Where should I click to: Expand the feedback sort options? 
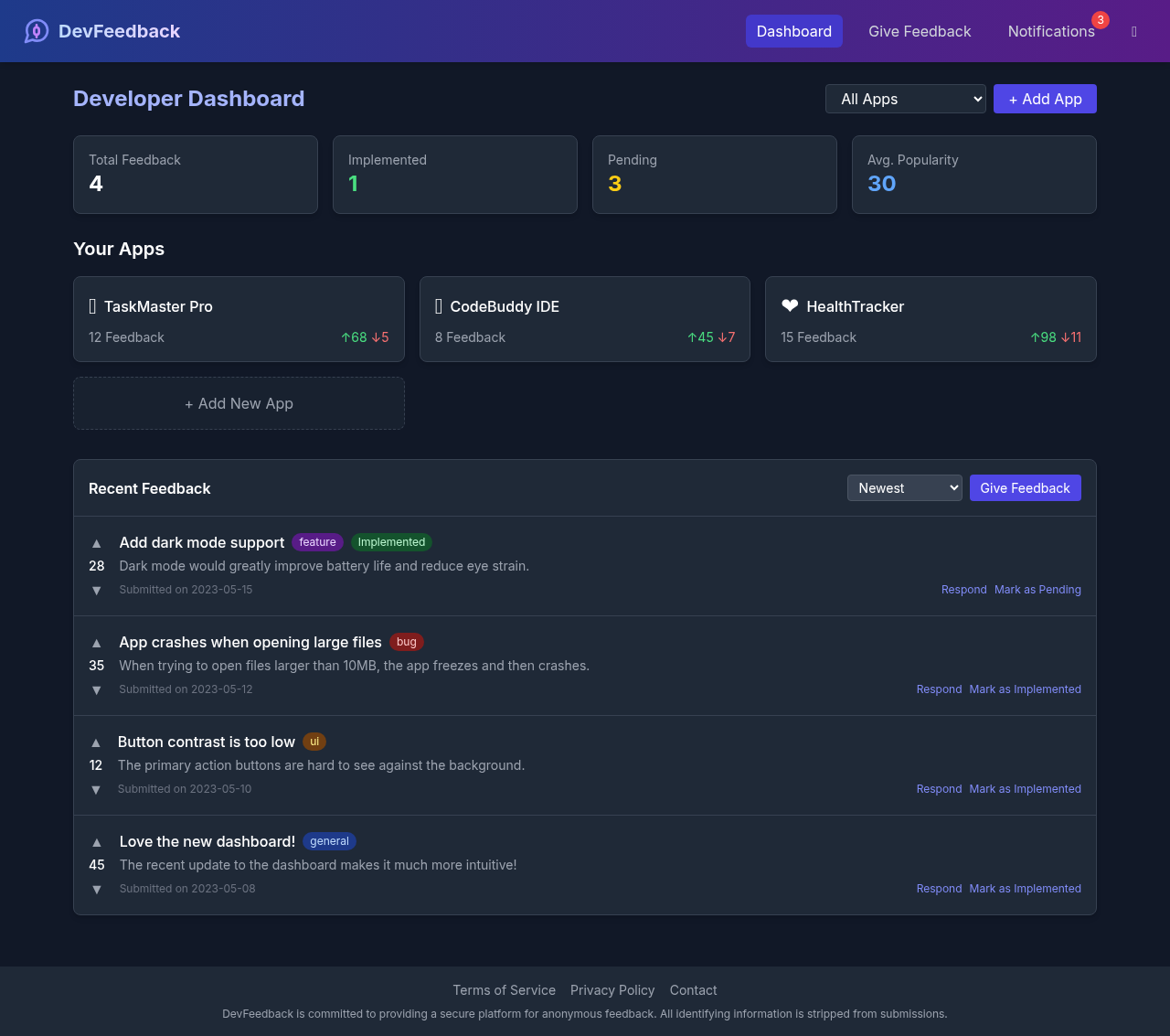tap(904, 487)
